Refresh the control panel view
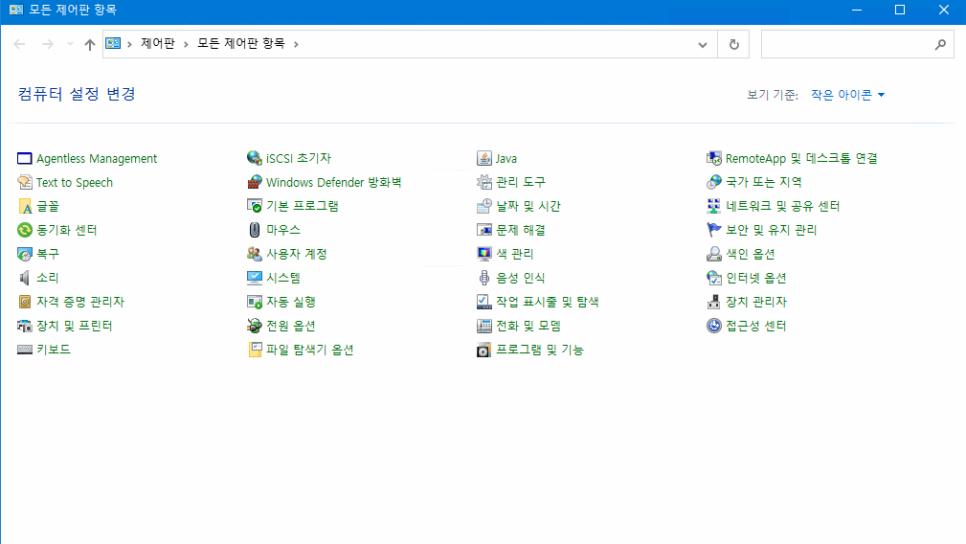Image resolution: width=966 pixels, height=544 pixels. 734,44
